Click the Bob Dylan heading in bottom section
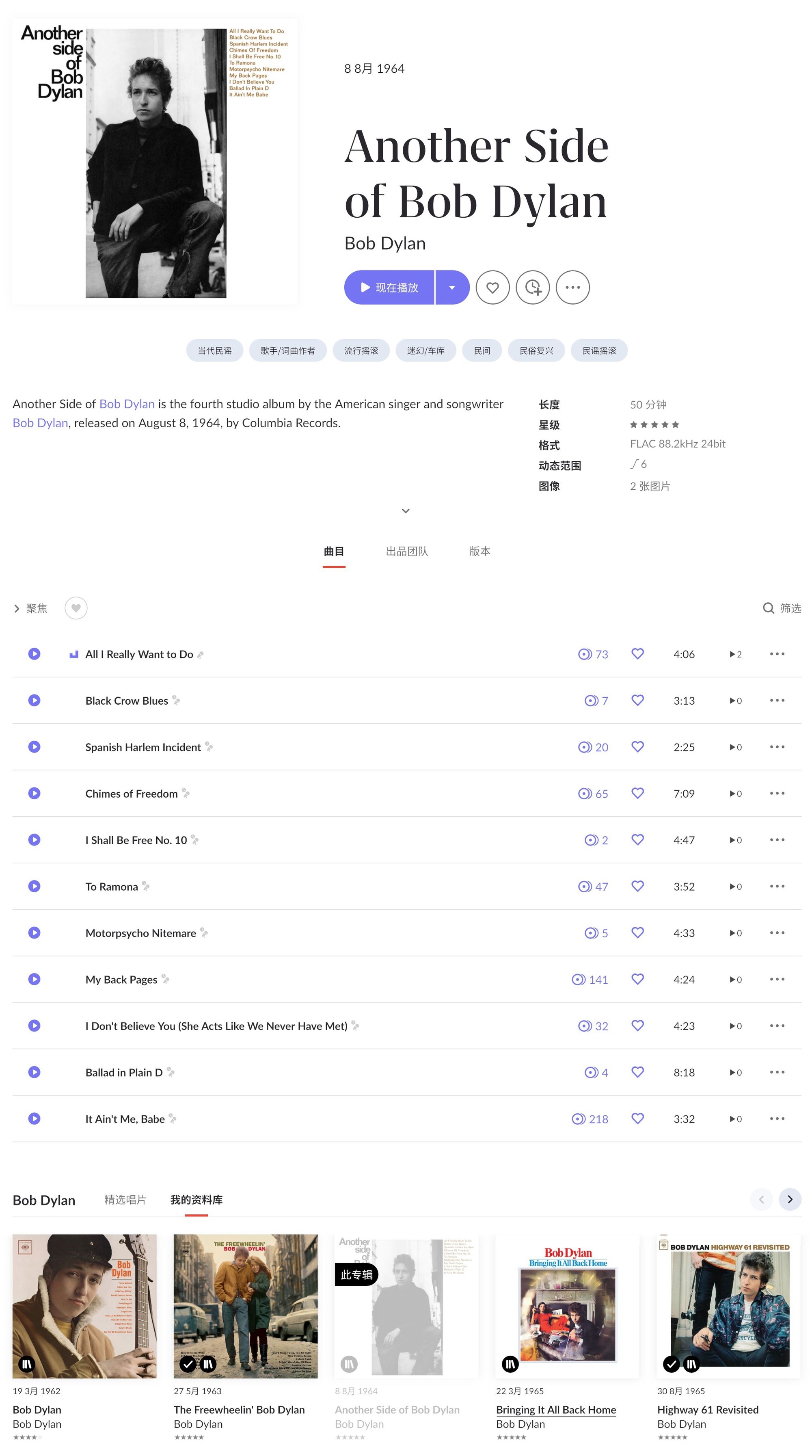Screen dimensions: 812x1456 click(44, 1200)
